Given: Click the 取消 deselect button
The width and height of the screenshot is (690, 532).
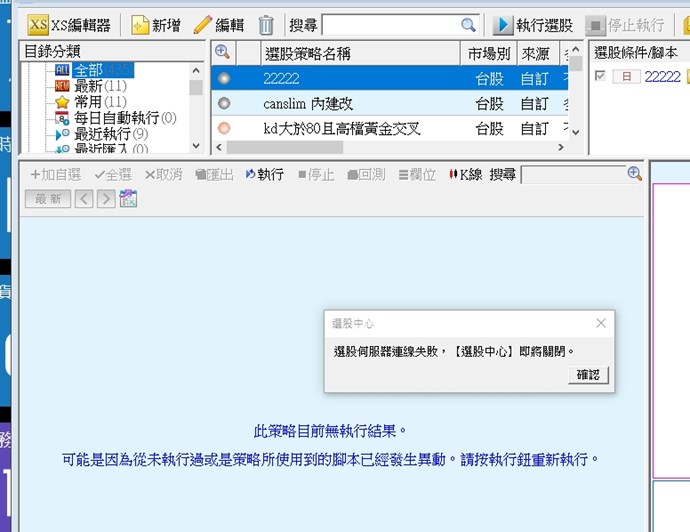Looking at the screenshot, I should [x=164, y=175].
